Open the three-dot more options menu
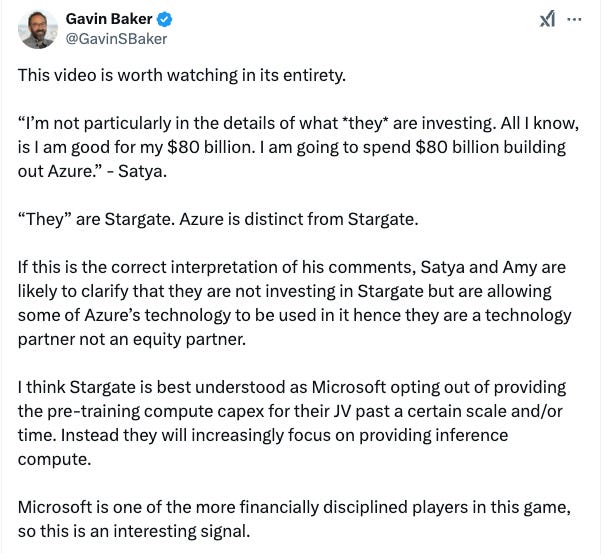The height and width of the screenshot is (554, 604). pos(574,19)
